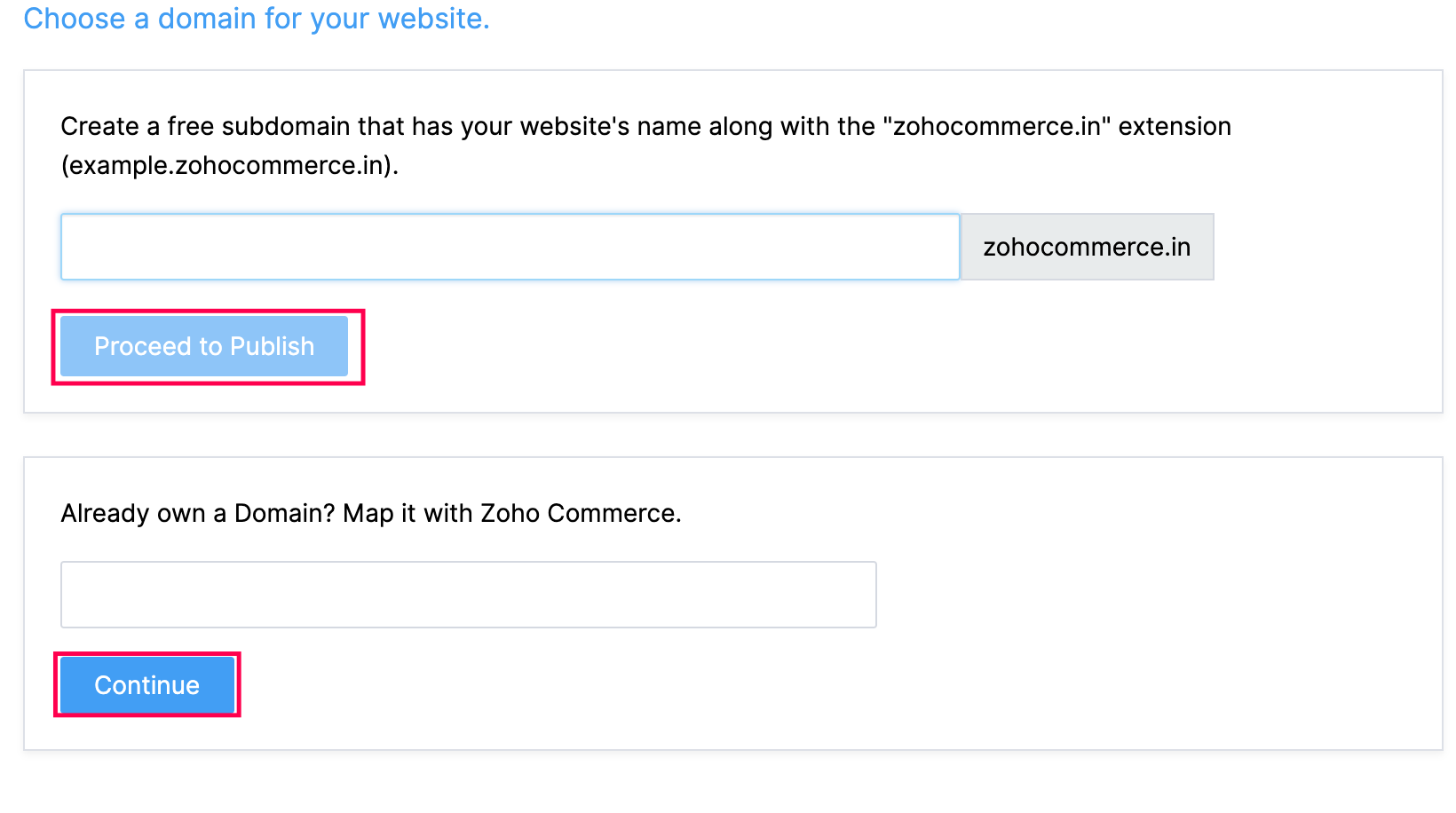Click the word 'Publish' on the button
The height and width of the screenshot is (813, 1456).
pos(272,346)
